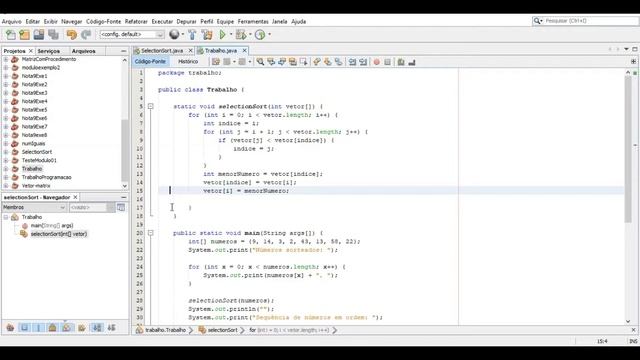Screen dimensions: 640x360
Task: Click the Last Edit icon in editor toolbar
Action: pyautogui.click(x=216, y=62)
